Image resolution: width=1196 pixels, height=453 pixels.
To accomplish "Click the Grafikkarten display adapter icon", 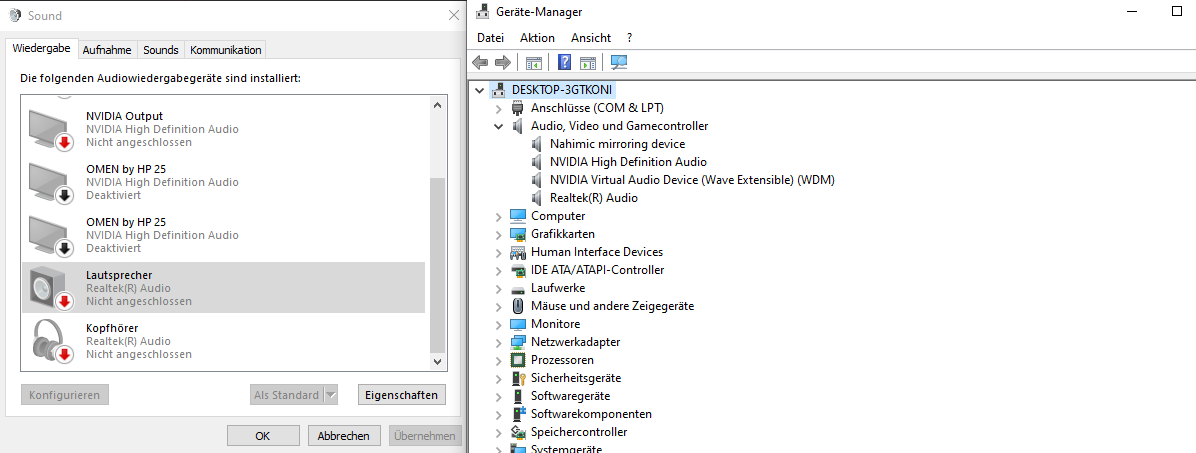I will click(518, 234).
